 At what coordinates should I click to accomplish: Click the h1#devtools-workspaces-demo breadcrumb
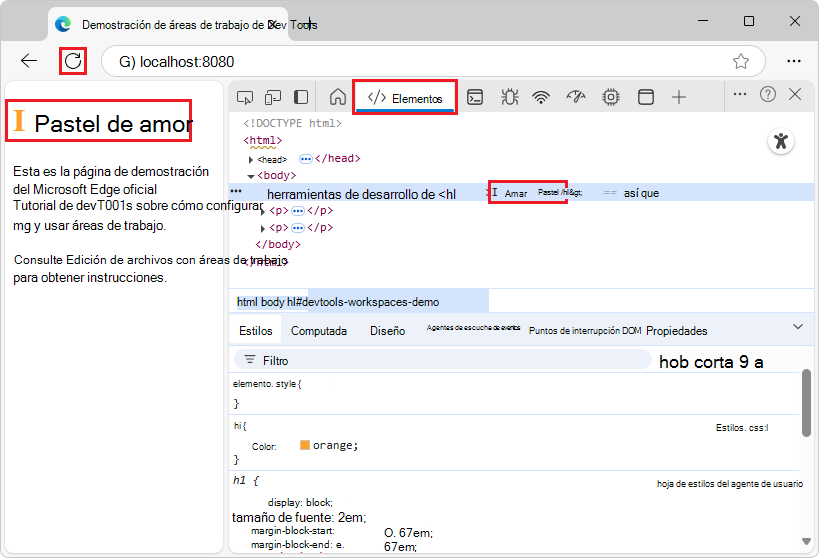coord(363,302)
